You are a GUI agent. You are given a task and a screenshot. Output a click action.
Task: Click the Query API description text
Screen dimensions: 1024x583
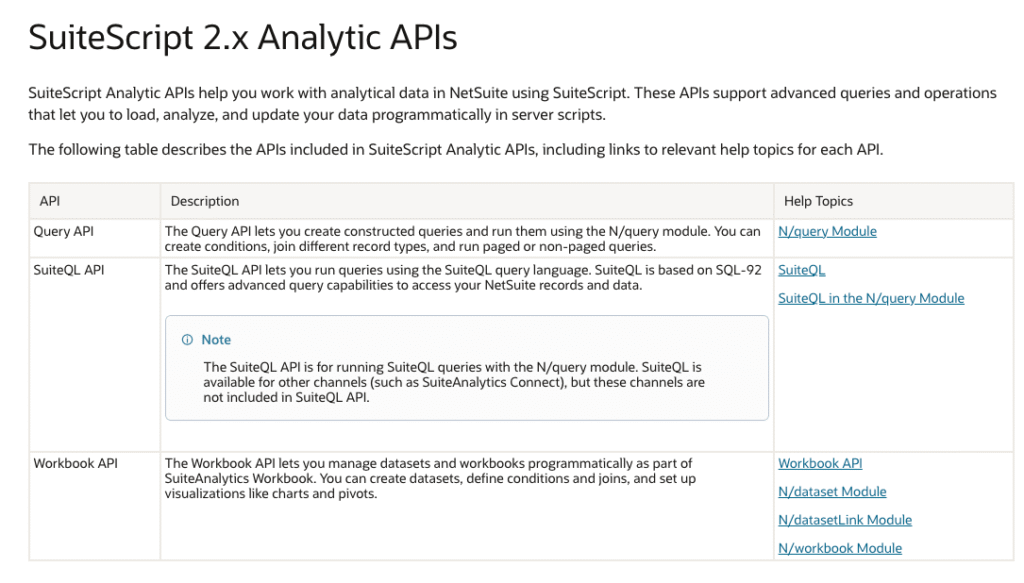[462, 239]
